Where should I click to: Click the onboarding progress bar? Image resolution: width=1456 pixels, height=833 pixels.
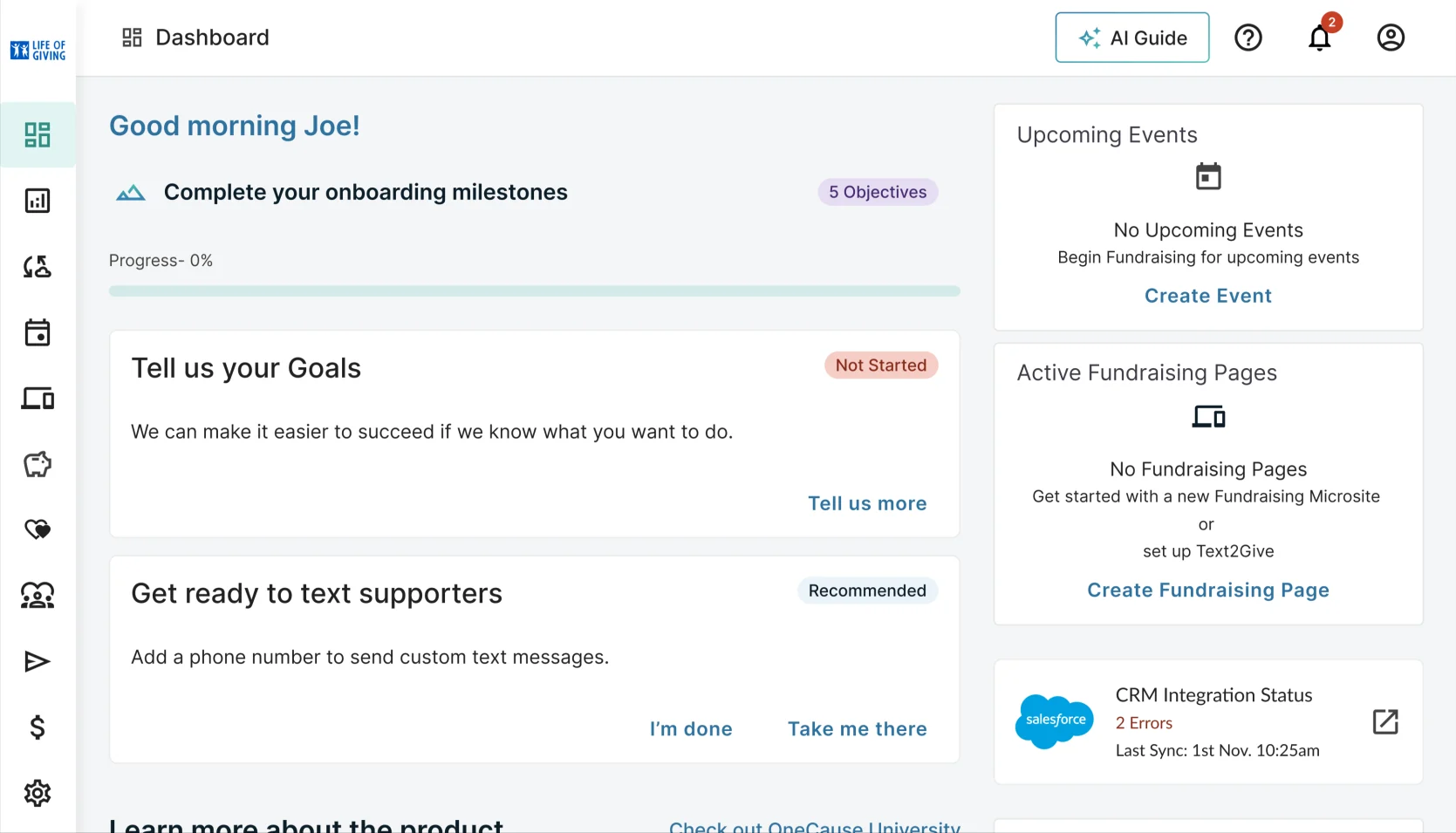coord(535,291)
